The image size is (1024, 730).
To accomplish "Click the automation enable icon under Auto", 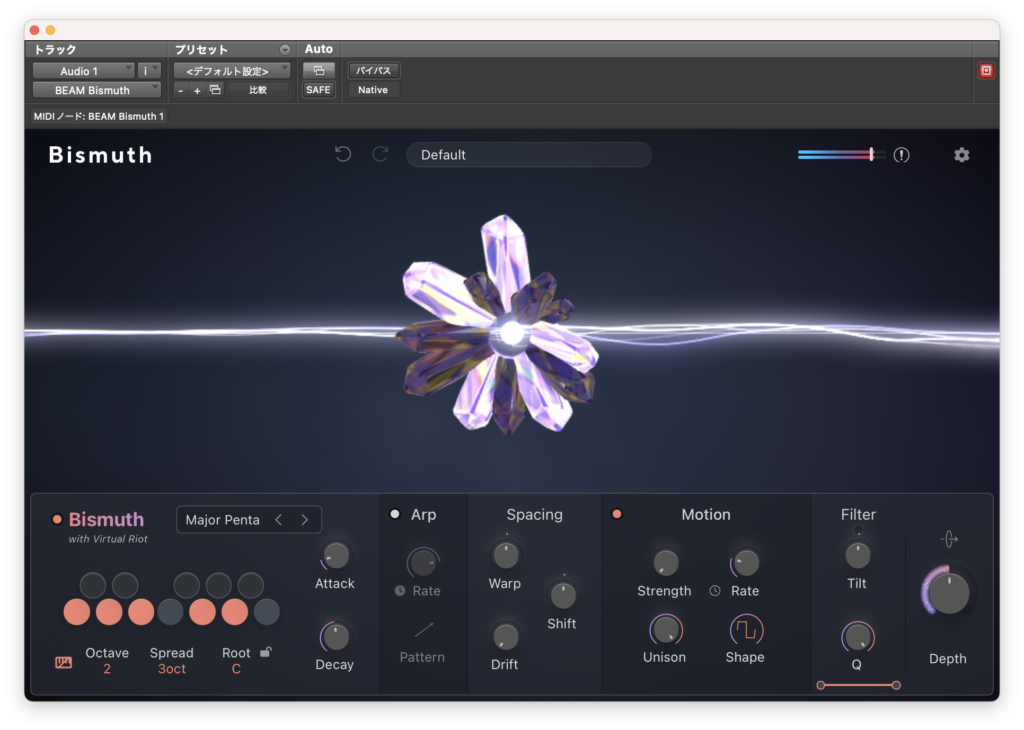I will [319, 71].
